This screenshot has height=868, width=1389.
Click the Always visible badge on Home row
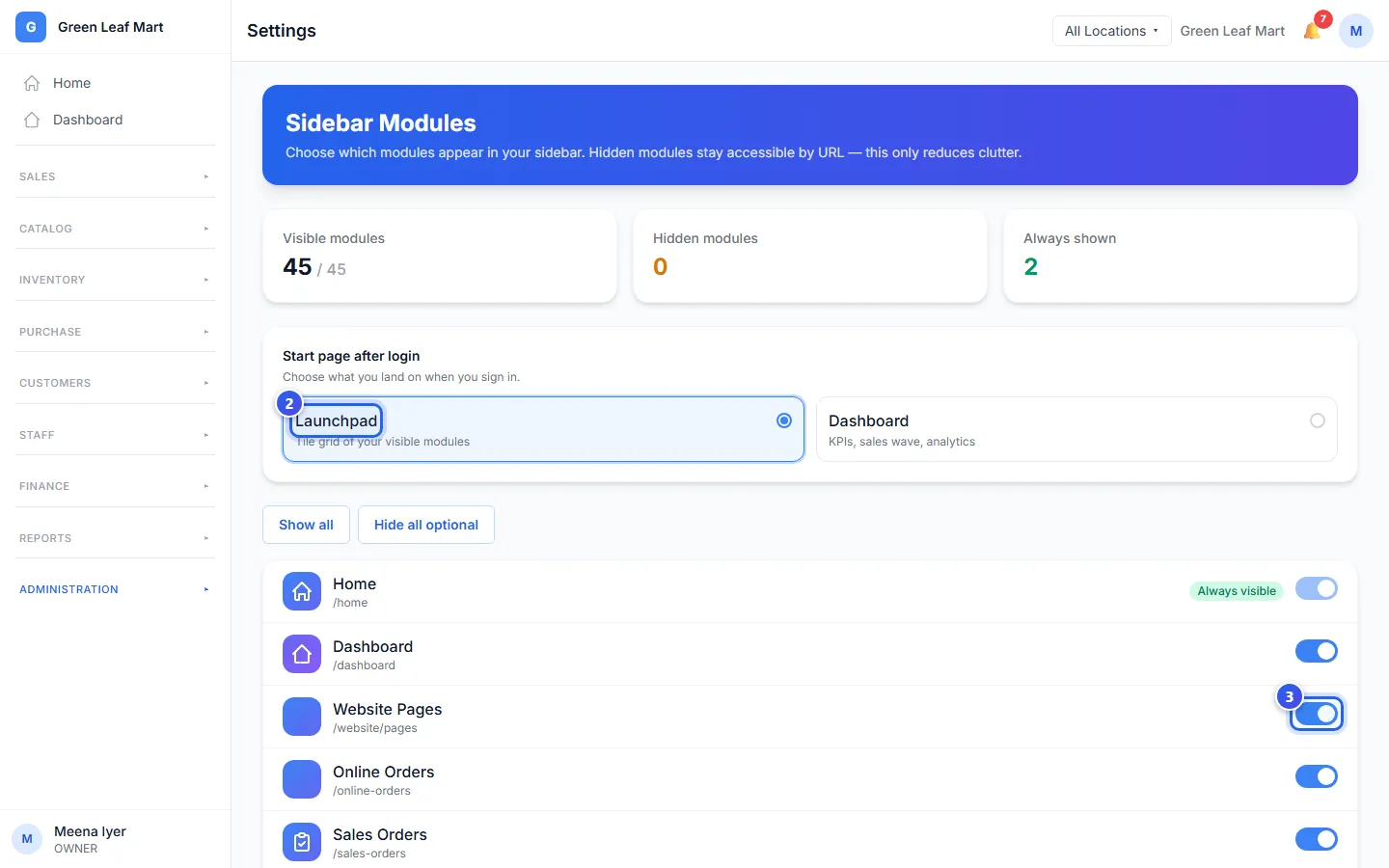[x=1237, y=591]
